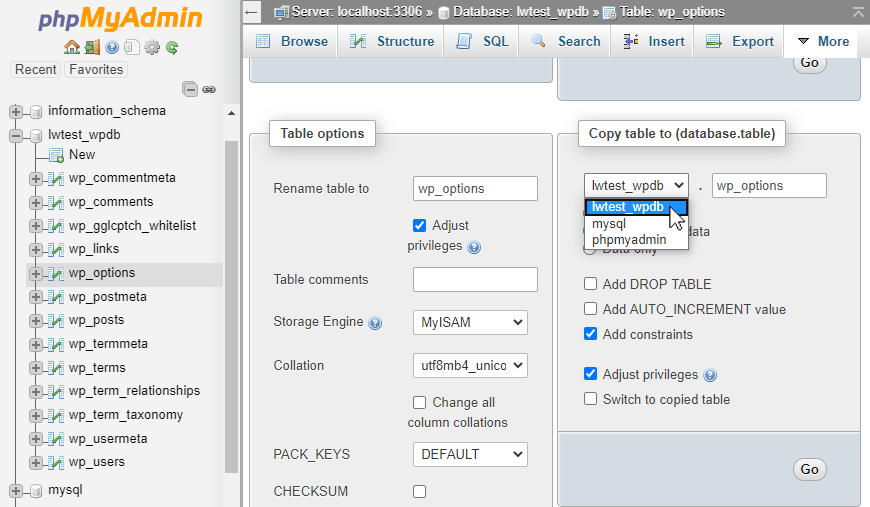Click Database: lwtest_wpdb breadcrumb link
This screenshot has width=870, height=507.
tap(521, 12)
